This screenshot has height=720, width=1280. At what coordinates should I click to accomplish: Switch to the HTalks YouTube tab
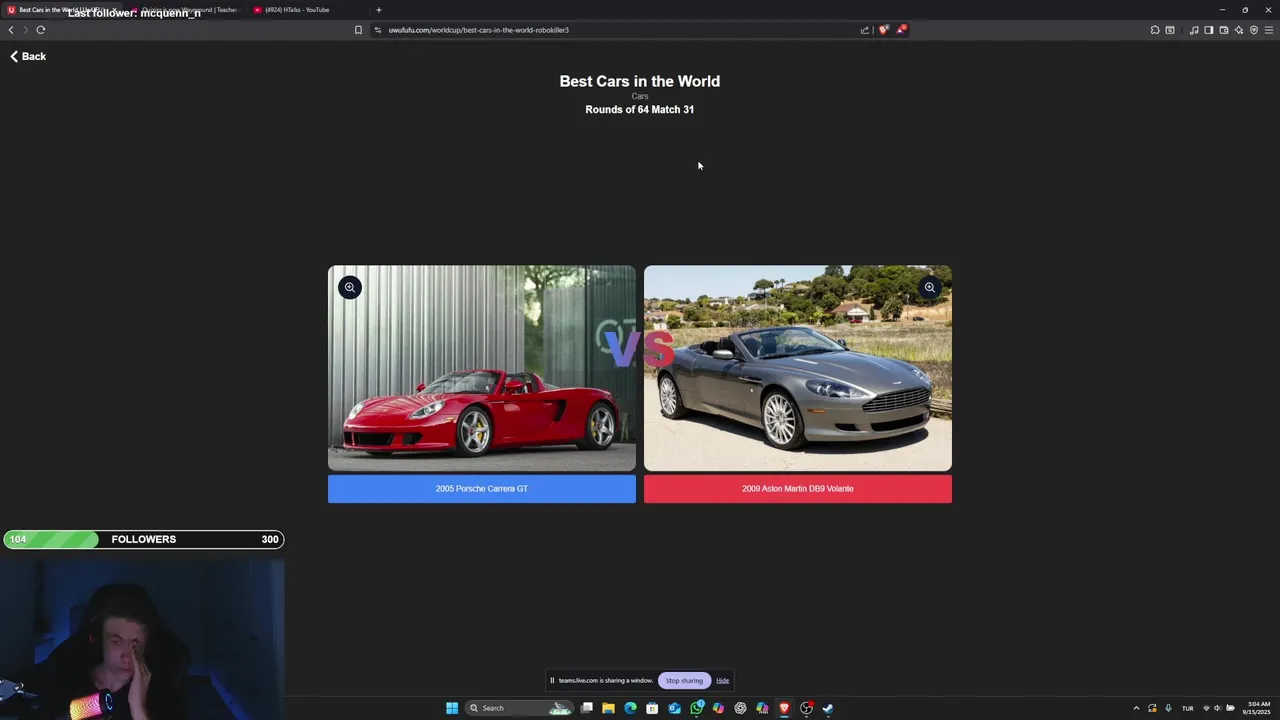coord(306,10)
